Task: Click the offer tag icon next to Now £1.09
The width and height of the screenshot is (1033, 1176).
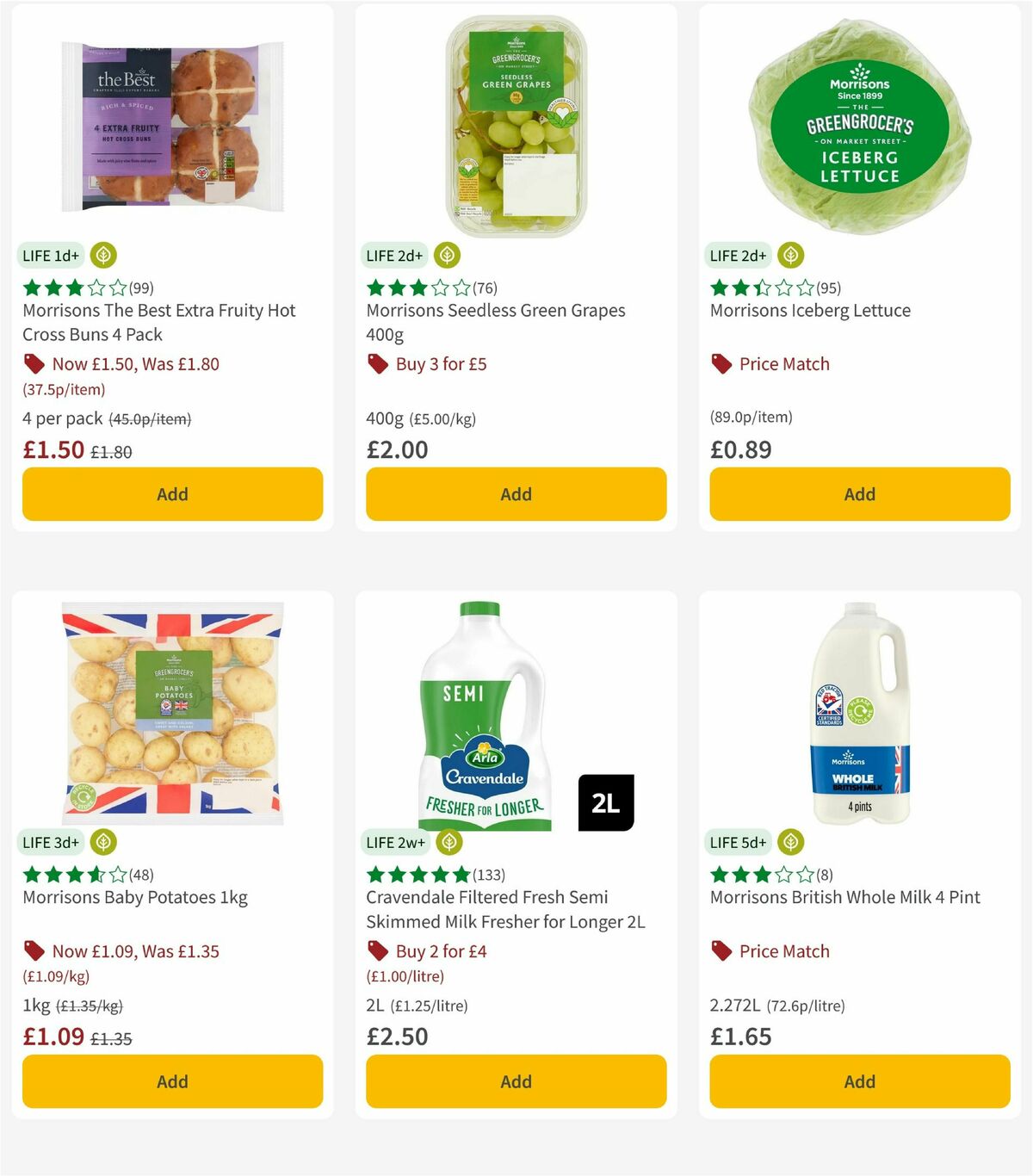Action: [34, 951]
